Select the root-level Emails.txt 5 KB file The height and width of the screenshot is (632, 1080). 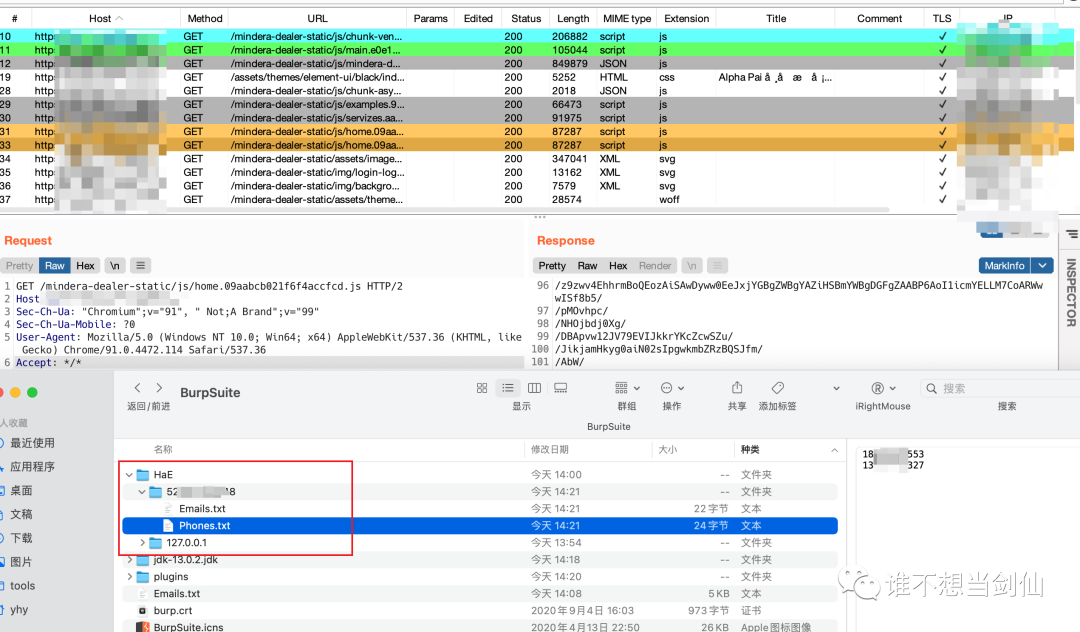(x=479, y=593)
